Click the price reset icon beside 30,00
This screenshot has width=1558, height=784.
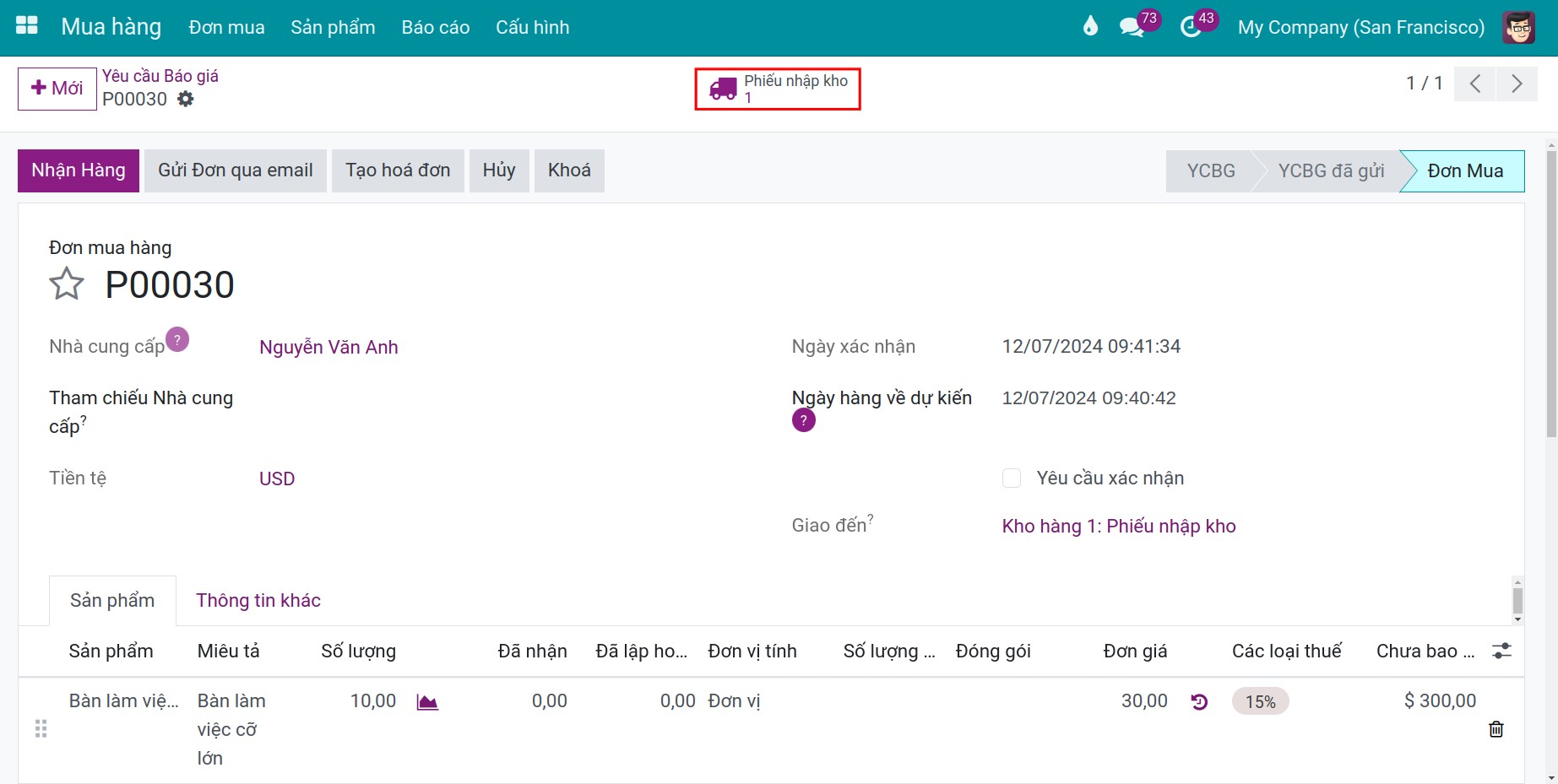click(1199, 701)
